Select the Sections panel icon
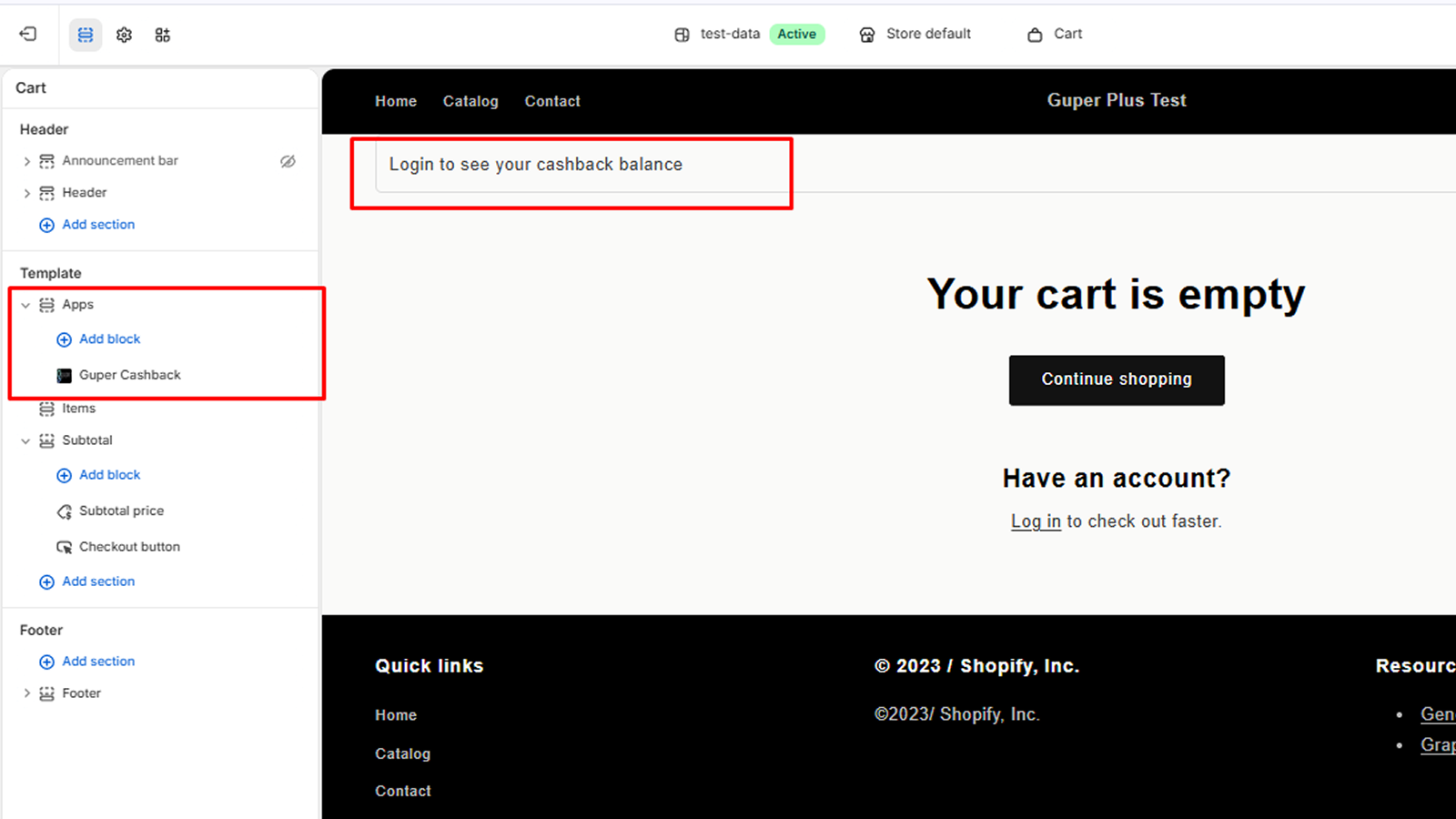 pos(86,35)
